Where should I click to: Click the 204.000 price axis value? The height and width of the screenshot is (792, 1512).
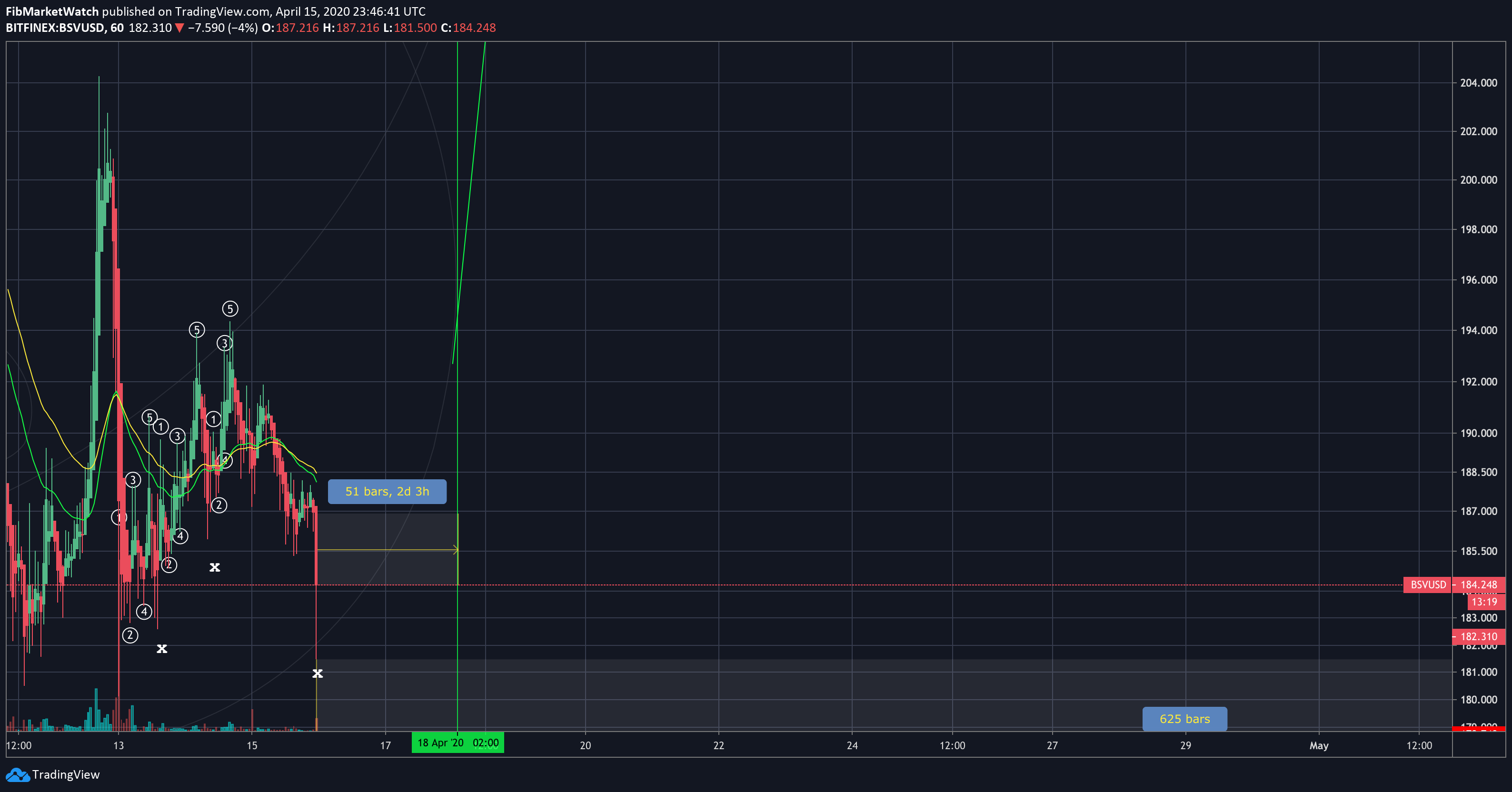[x=1479, y=83]
